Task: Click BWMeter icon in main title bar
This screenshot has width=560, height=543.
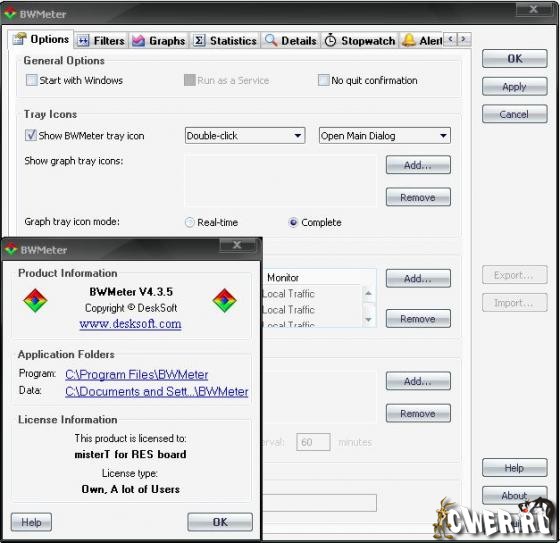Action: (10, 14)
